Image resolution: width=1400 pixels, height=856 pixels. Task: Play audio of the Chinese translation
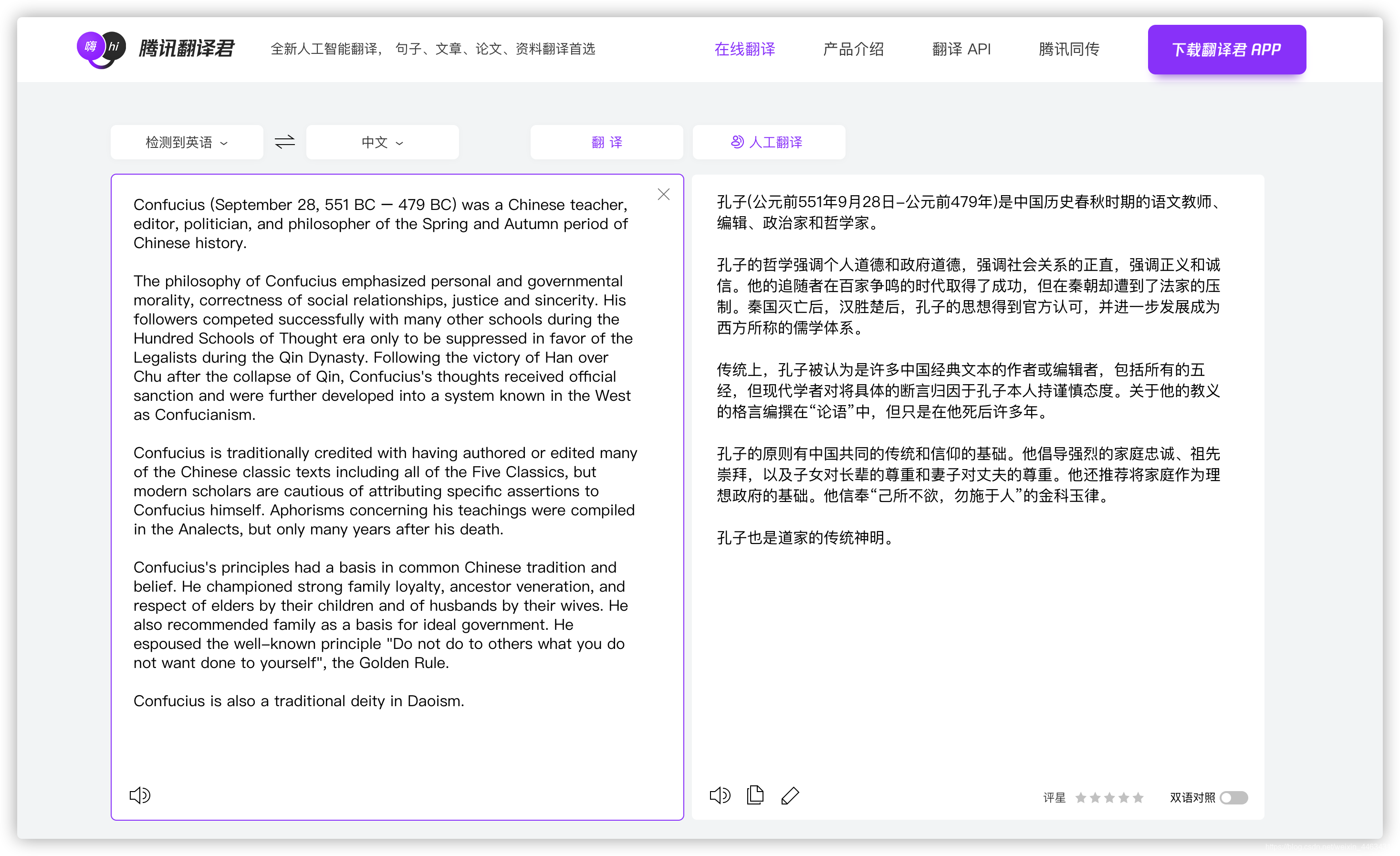pyautogui.click(x=720, y=795)
